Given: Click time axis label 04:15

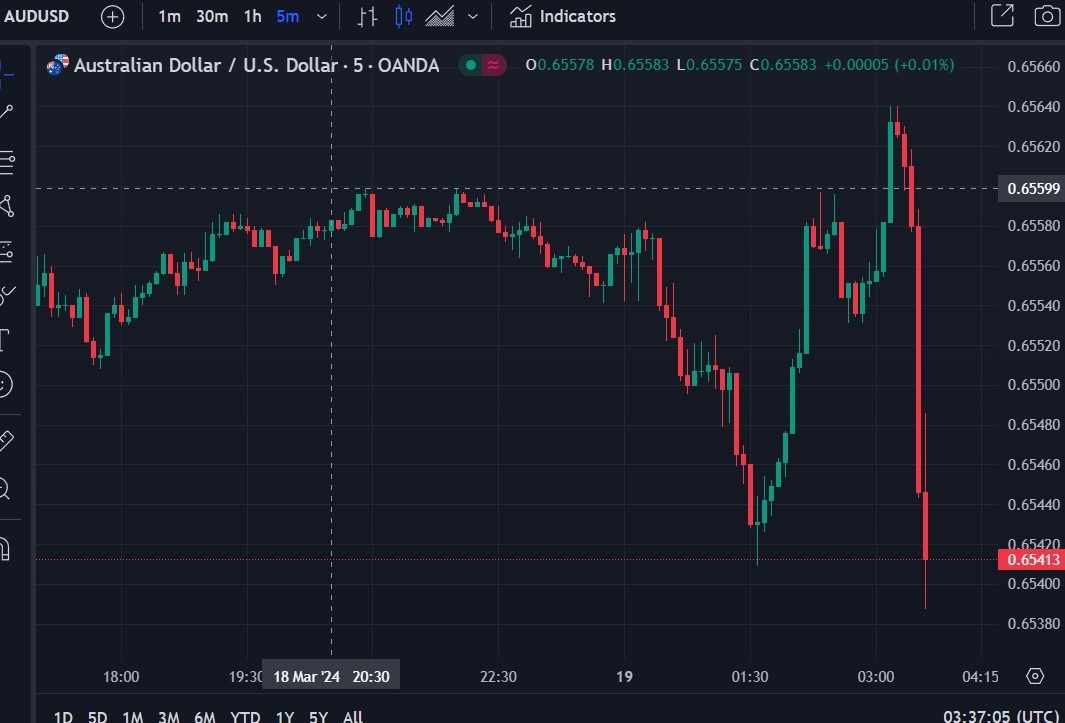Looking at the screenshot, I should 981,677.
